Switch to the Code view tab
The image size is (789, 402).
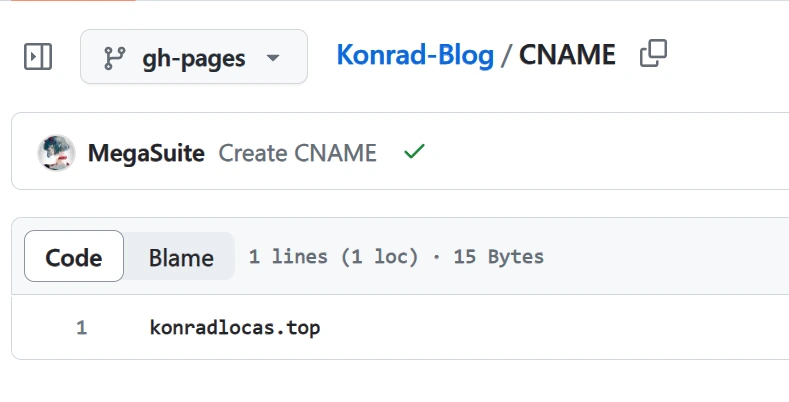point(74,257)
